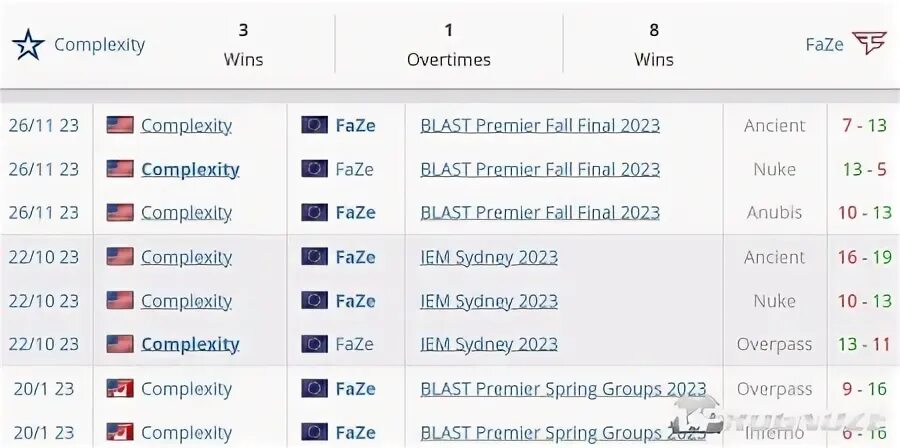The height and width of the screenshot is (448, 900).
Task: Click the Complexity star logo in header
Action: pos(28,45)
